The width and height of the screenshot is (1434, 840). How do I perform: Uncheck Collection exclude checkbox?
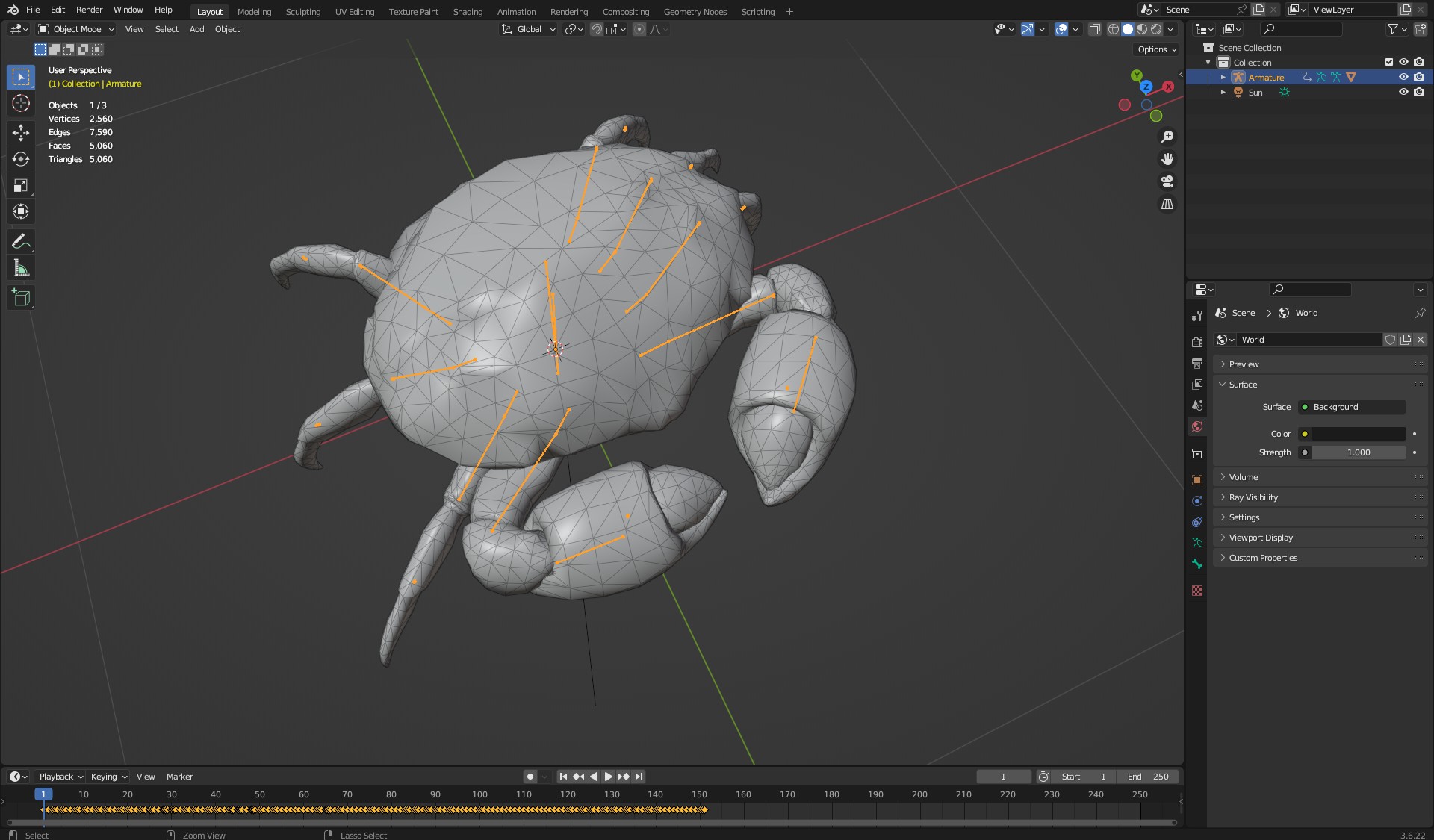point(1388,62)
